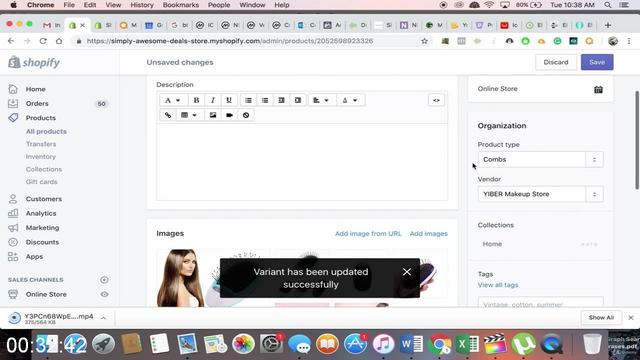Dismiss the Variant updated notification
Viewport: 640px width, 360px height.
tap(407, 272)
